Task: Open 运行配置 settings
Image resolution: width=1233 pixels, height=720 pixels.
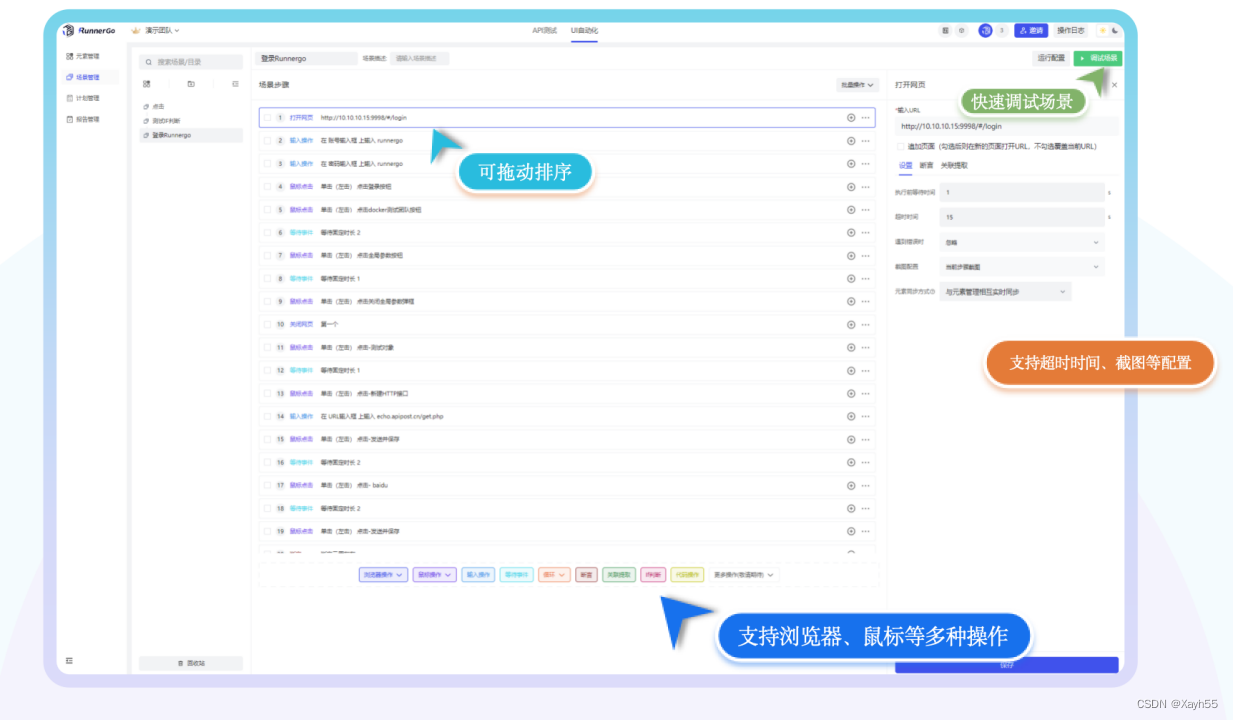Action: [x=1051, y=58]
